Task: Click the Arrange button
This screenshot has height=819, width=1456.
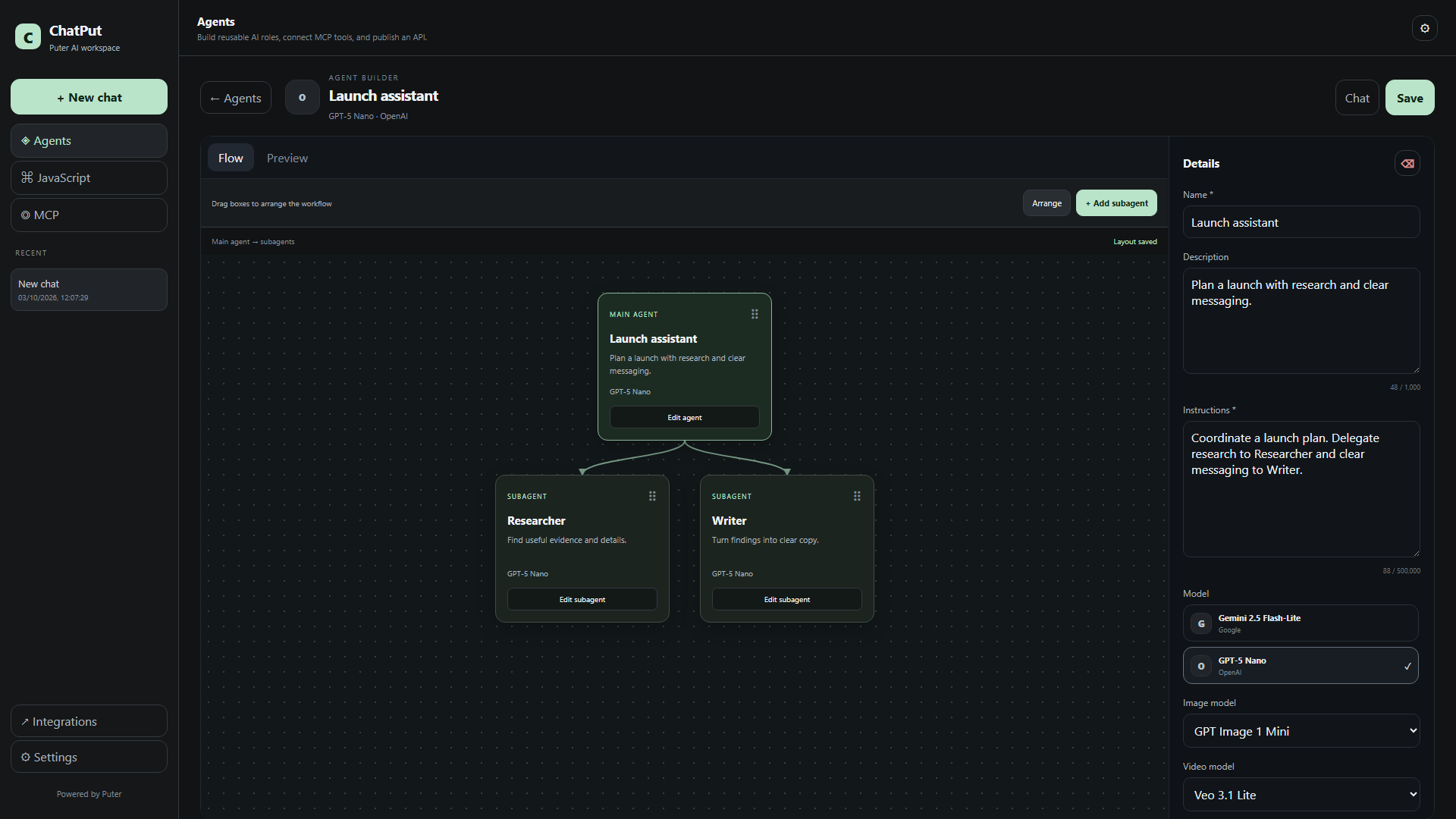Action: coord(1046,203)
